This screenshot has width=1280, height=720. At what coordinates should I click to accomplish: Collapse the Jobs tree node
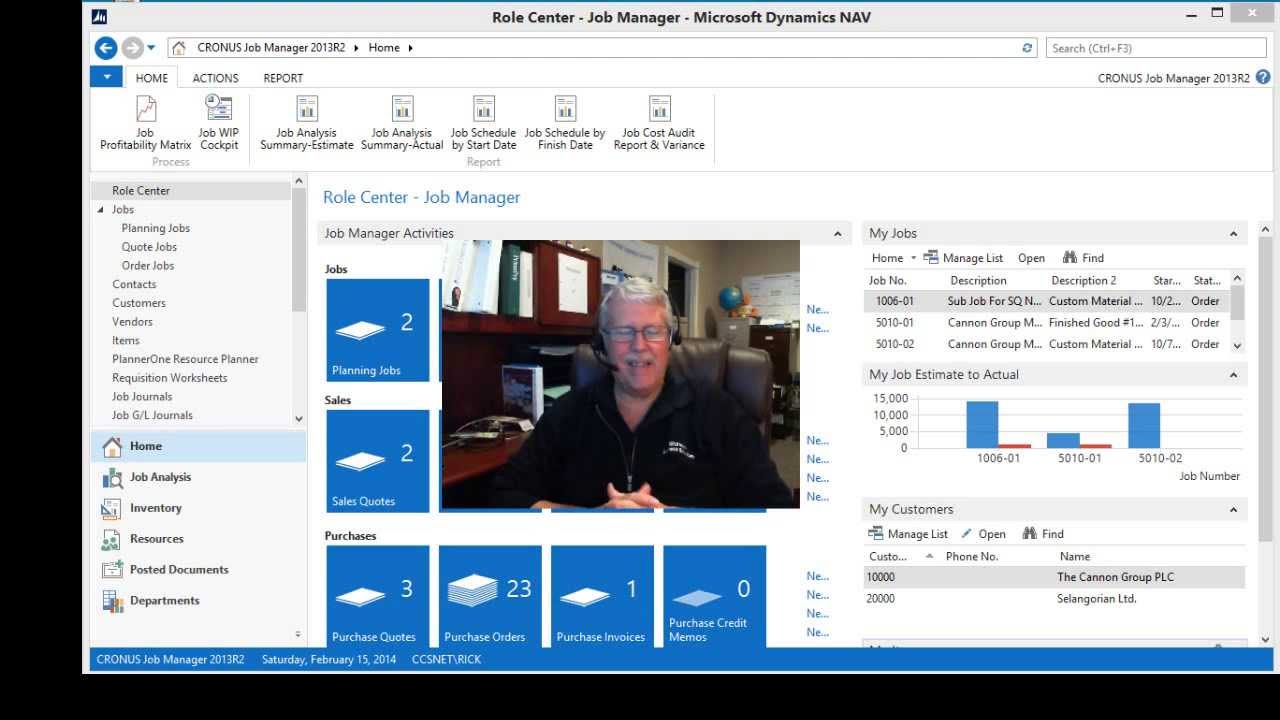click(100, 210)
